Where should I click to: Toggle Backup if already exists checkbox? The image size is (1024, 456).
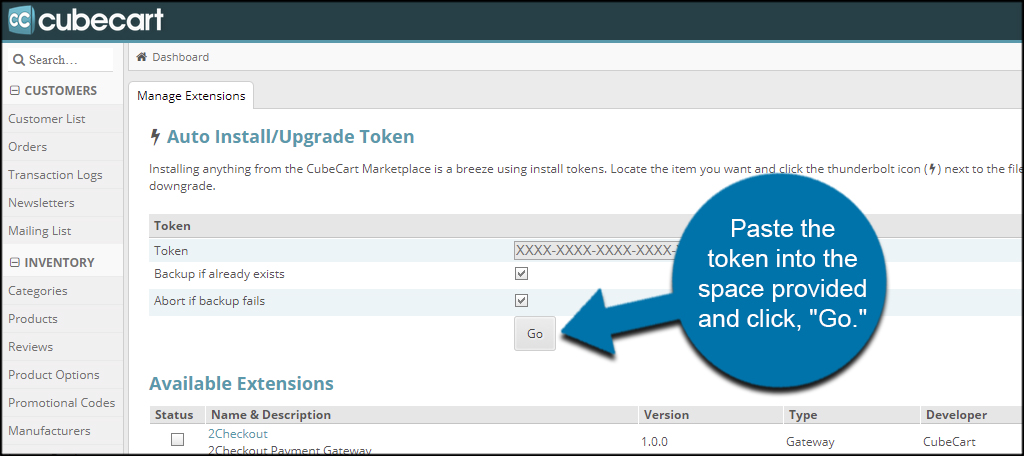[x=521, y=274]
